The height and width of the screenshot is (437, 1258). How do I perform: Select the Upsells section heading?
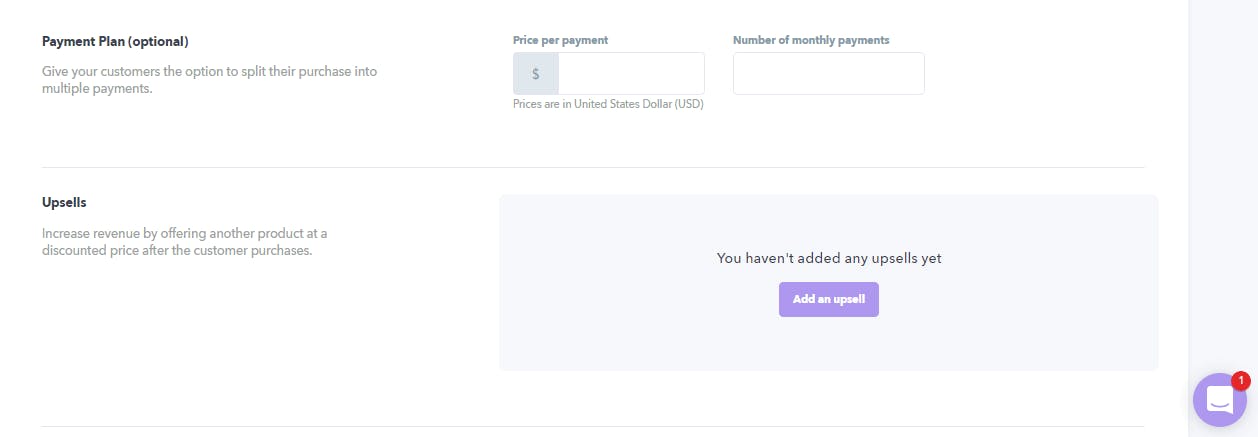tap(64, 202)
